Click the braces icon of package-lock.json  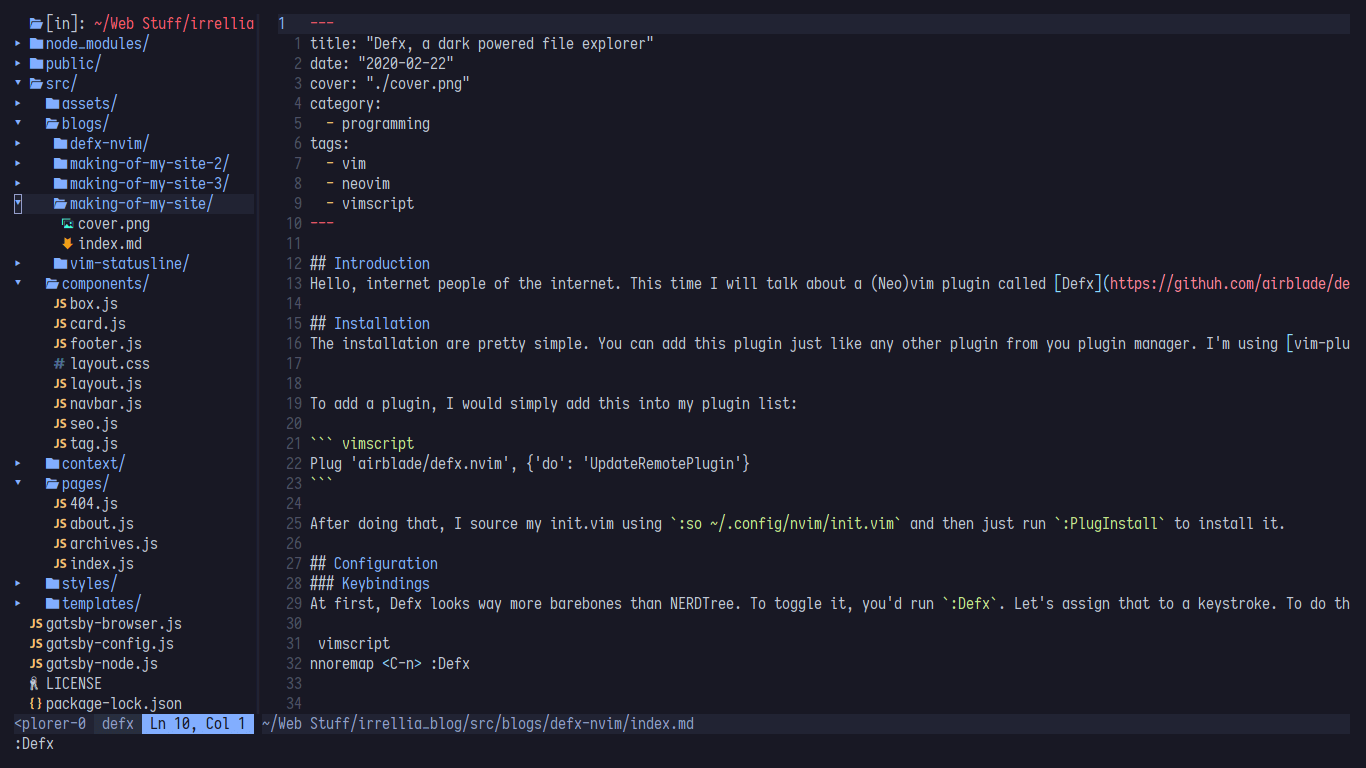(x=35, y=704)
